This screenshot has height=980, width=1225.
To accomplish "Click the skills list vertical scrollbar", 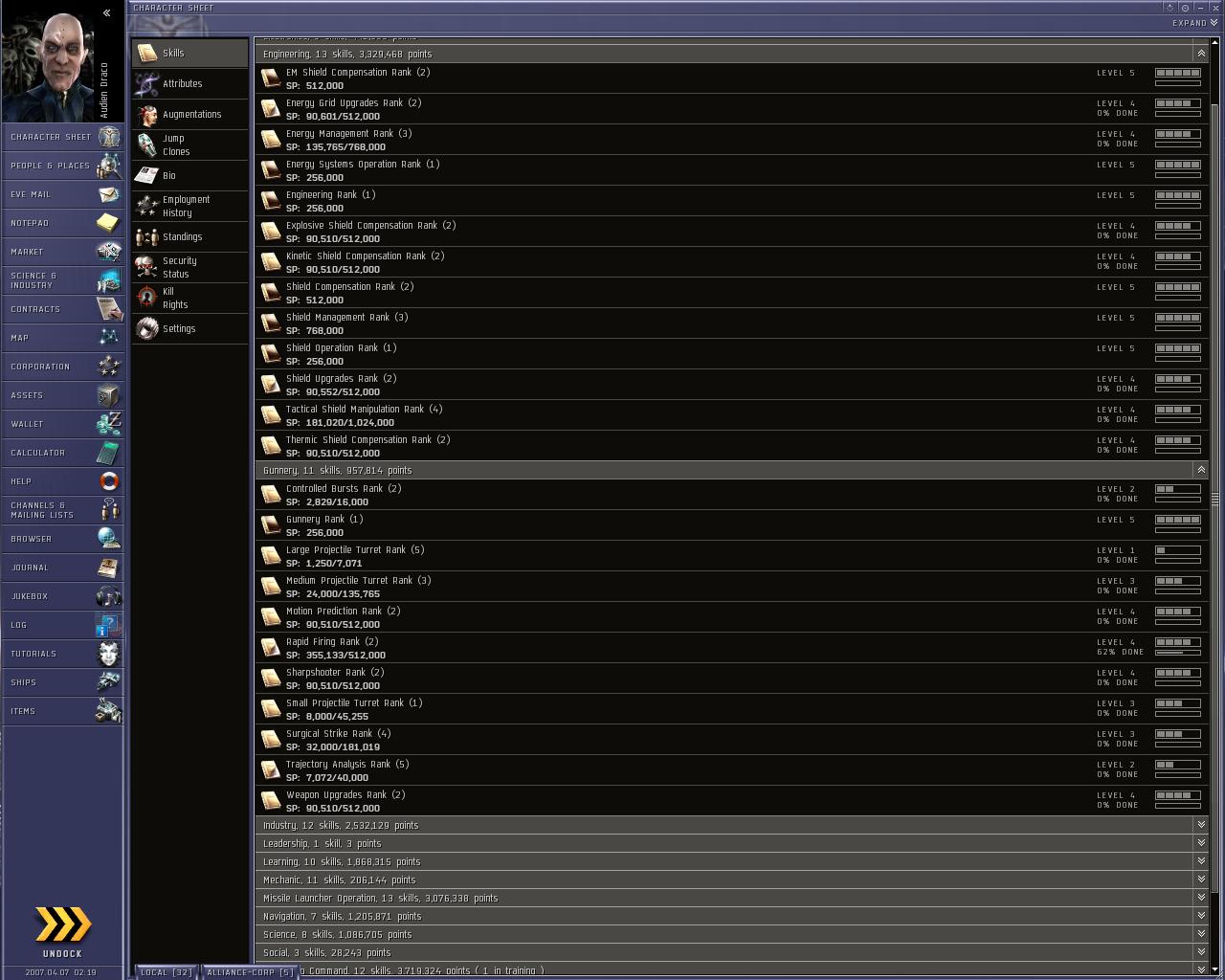I will (1216, 498).
